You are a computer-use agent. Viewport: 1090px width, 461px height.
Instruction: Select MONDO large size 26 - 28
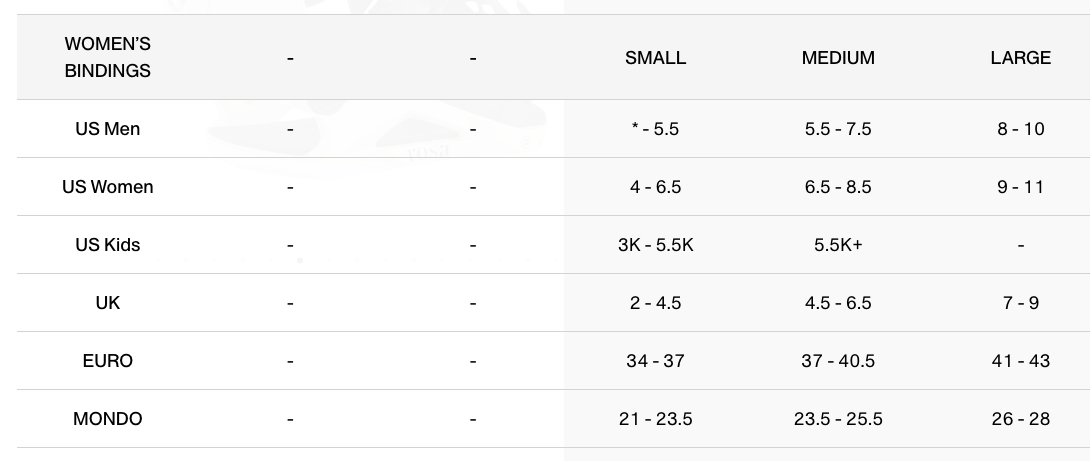[1020, 419]
